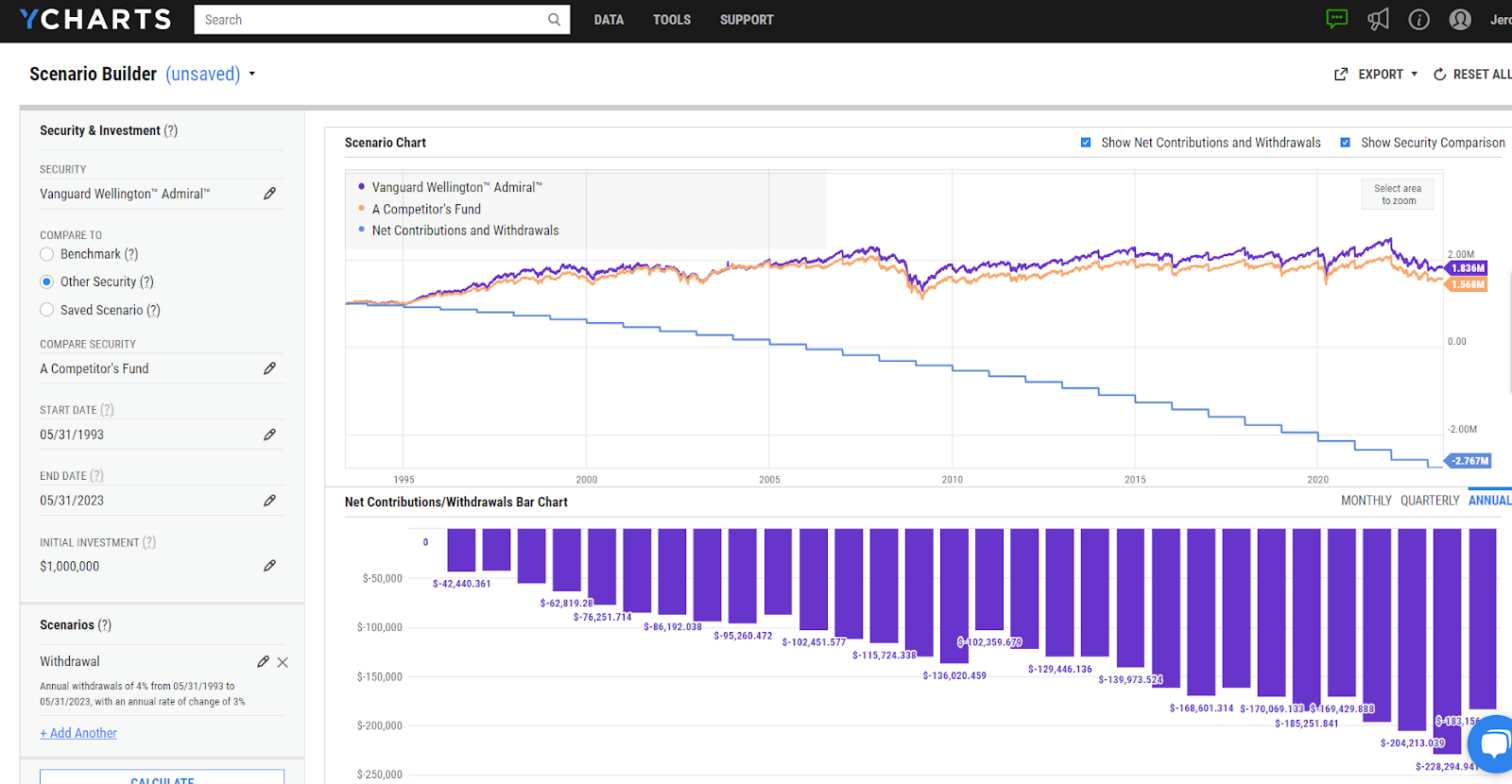
Task: Click Select area to zoom button
Action: [1398, 195]
